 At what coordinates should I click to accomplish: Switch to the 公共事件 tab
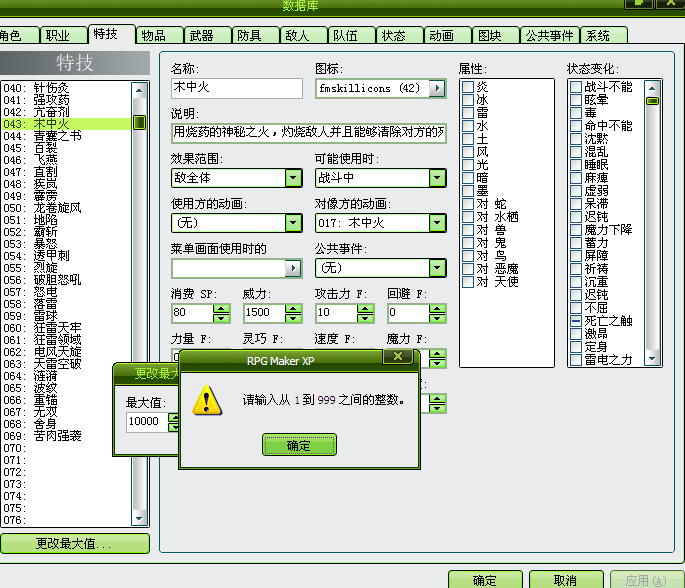pyautogui.click(x=550, y=35)
